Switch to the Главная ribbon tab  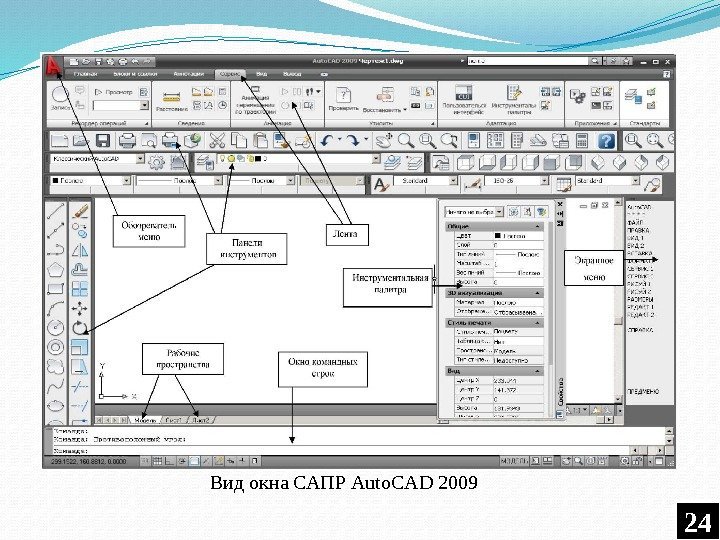[85, 74]
